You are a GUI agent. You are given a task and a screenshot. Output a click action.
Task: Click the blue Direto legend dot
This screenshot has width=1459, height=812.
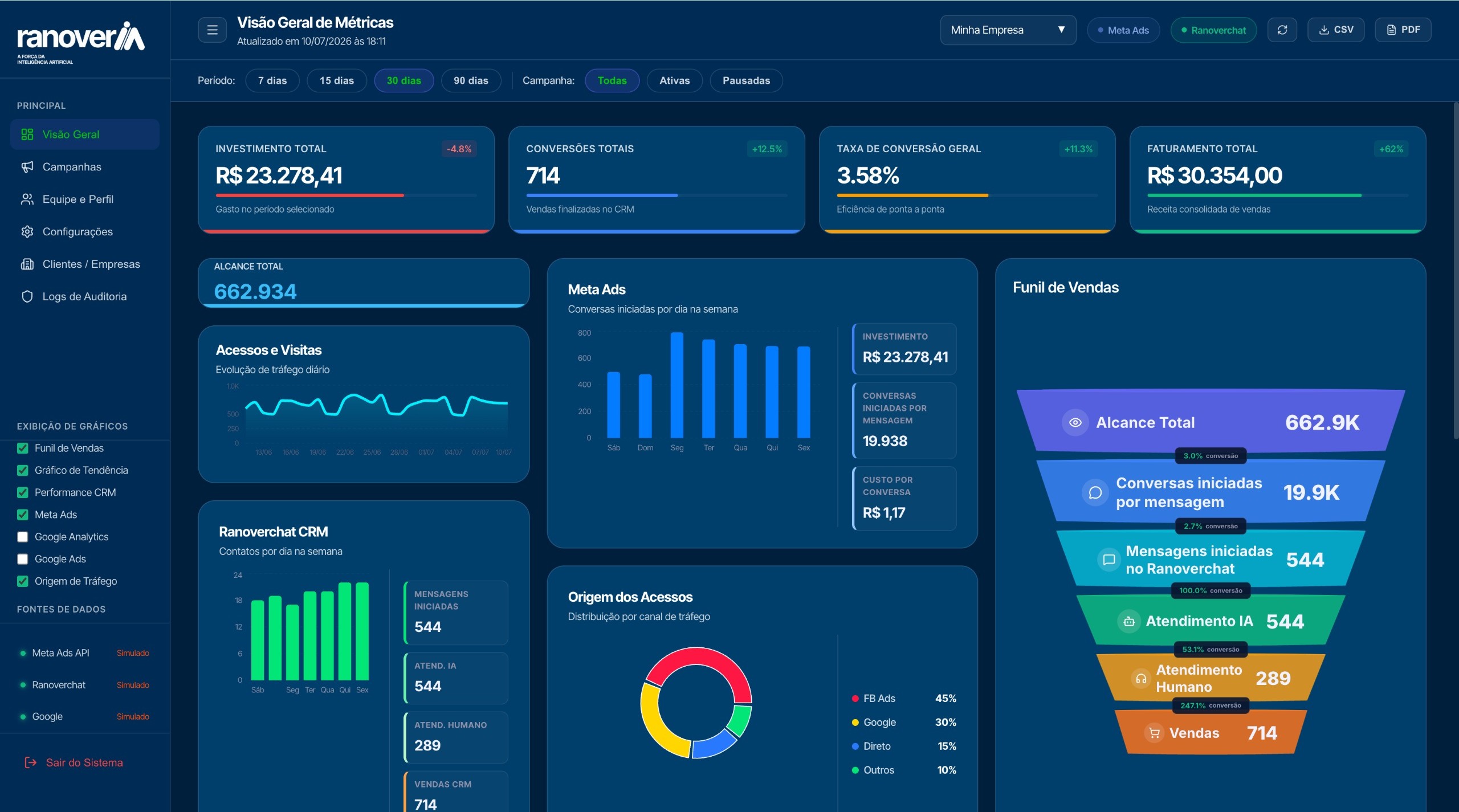(x=855, y=746)
